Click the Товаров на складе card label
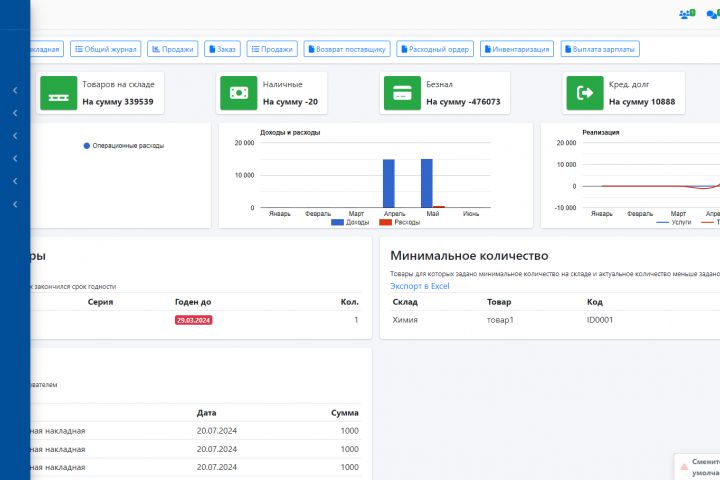This screenshot has width=720, height=480. (118, 84)
